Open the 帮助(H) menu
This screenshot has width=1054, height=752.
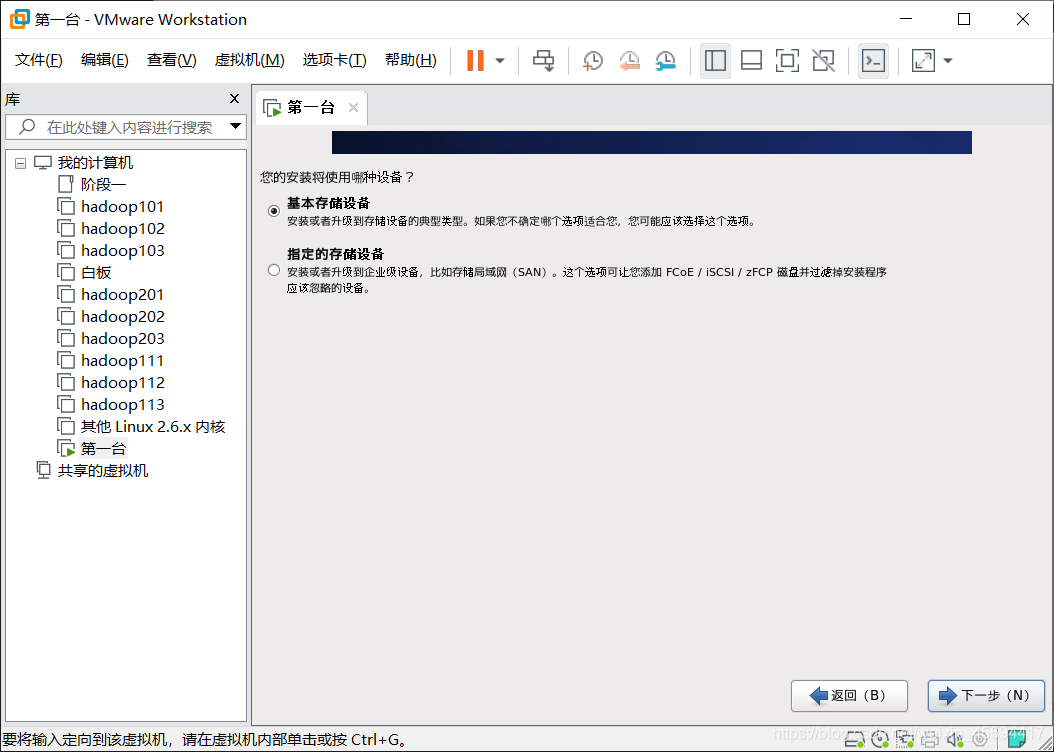(410, 60)
